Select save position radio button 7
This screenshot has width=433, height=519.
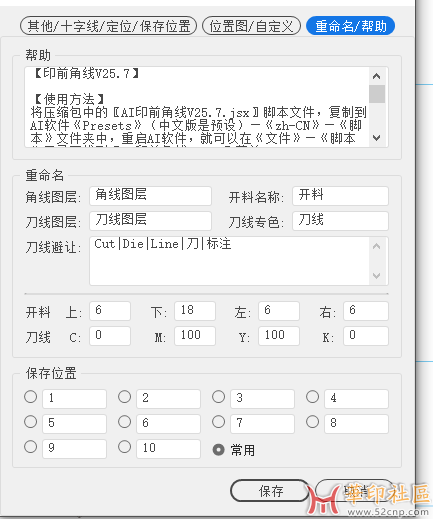point(219,422)
